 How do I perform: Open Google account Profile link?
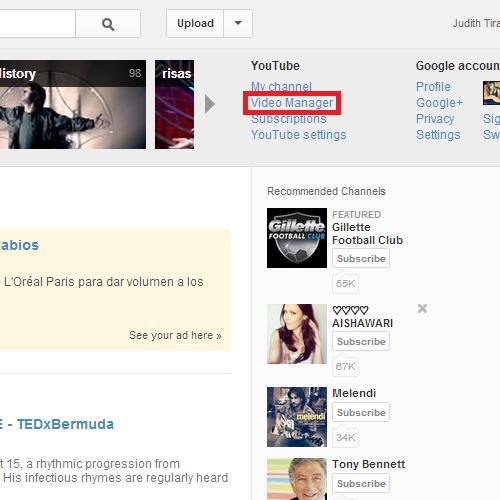tap(433, 87)
